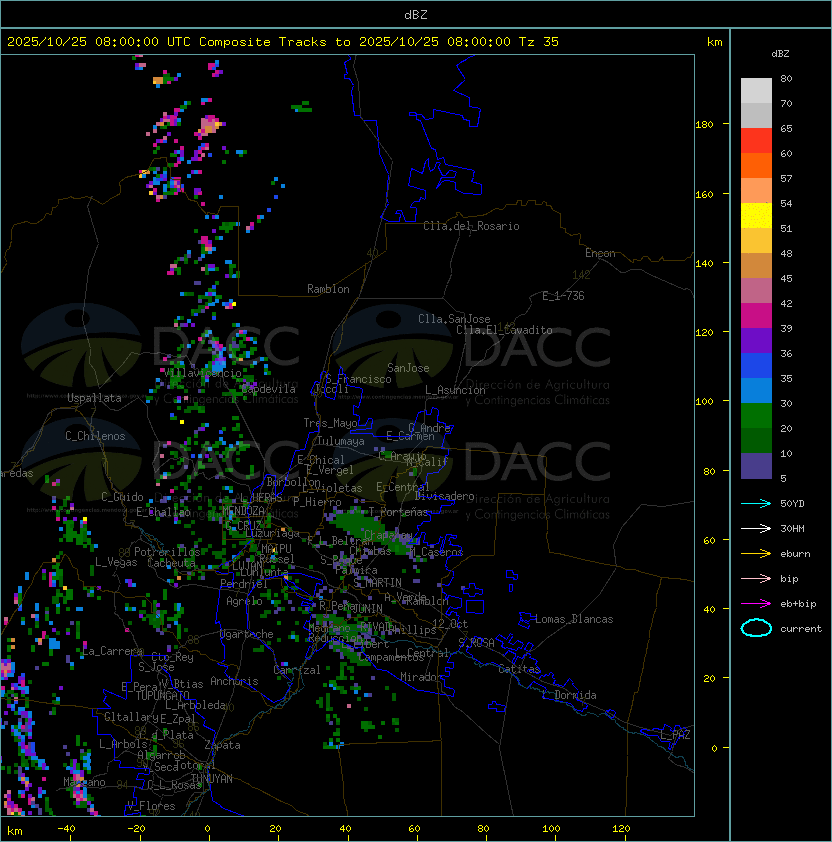Click the pink bip arrow in the legend

click(756, 578)
